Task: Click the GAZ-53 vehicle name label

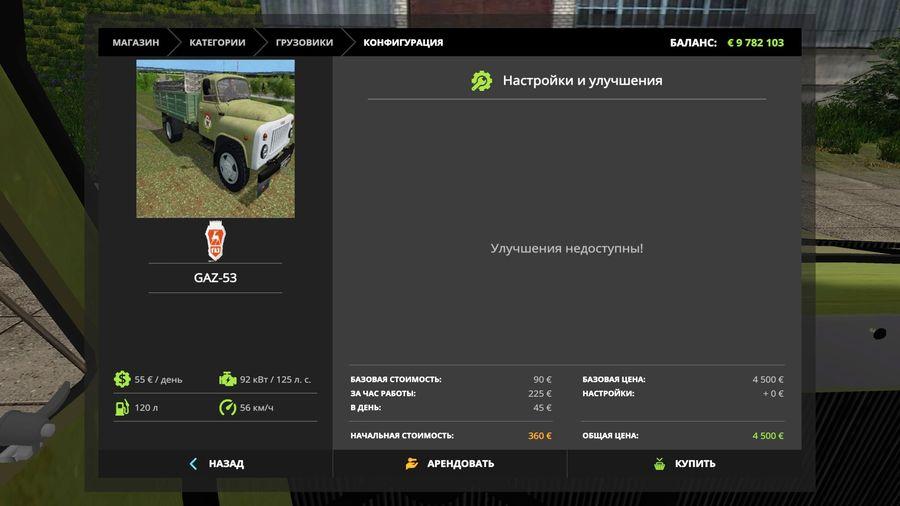Action: (x=215, y=278)
